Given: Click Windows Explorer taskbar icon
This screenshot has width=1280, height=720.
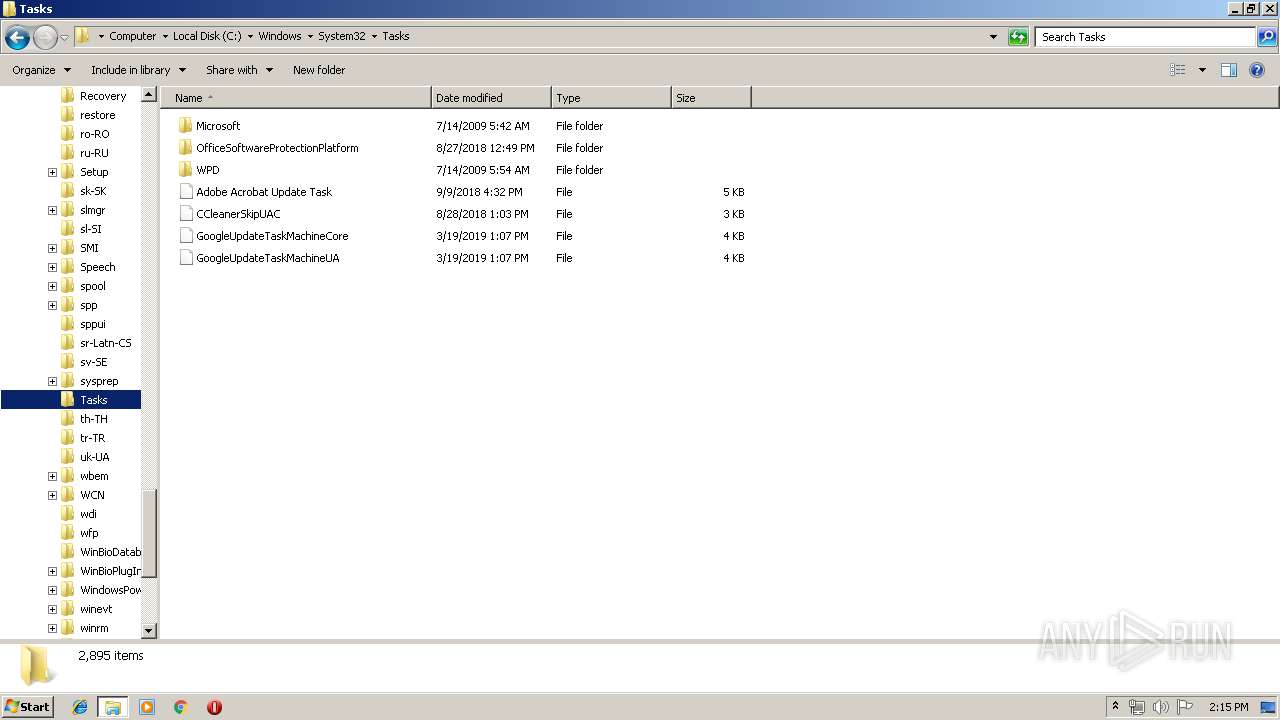Looking at the screenshot, I should [113, 707].
